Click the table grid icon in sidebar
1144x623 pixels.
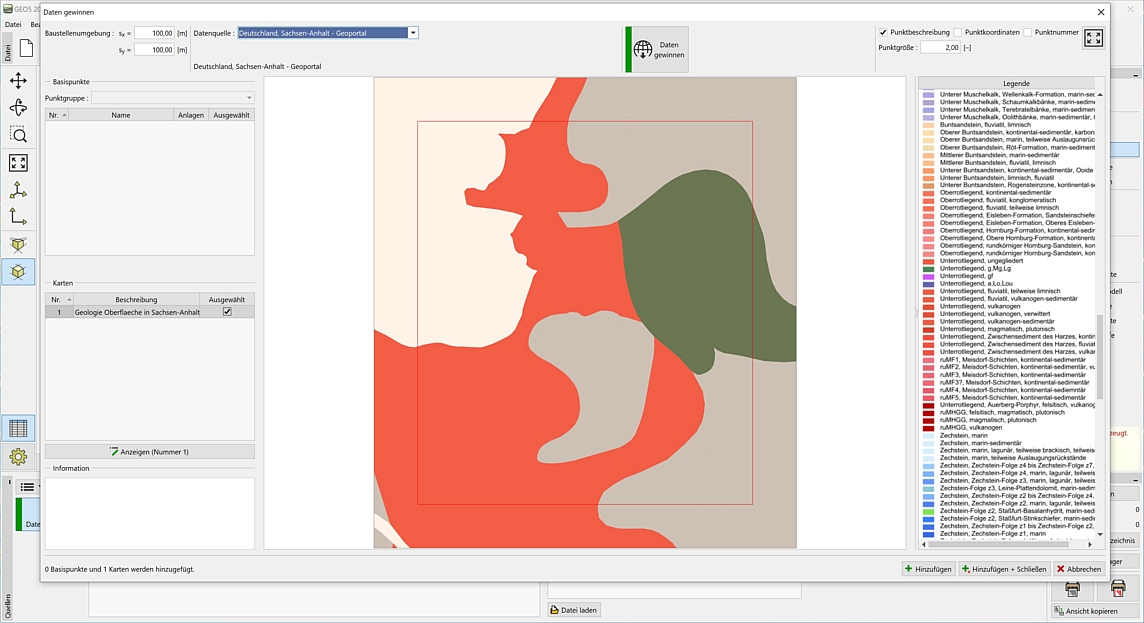18,428
